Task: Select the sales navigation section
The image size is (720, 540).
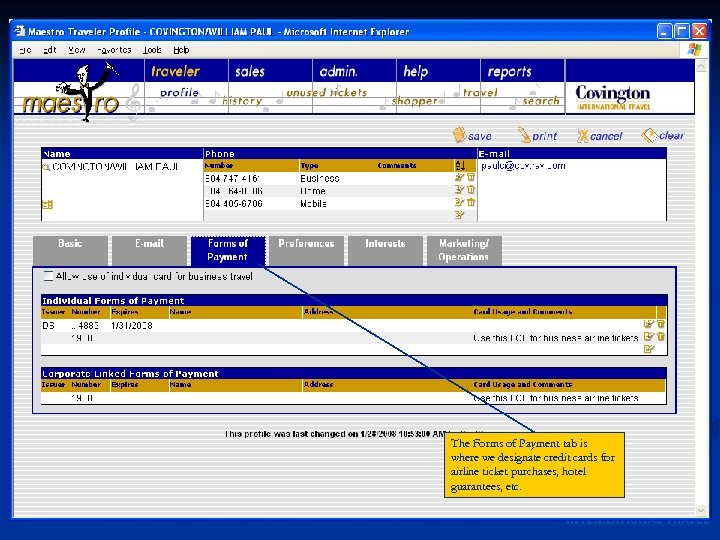Action: (250, 71)
